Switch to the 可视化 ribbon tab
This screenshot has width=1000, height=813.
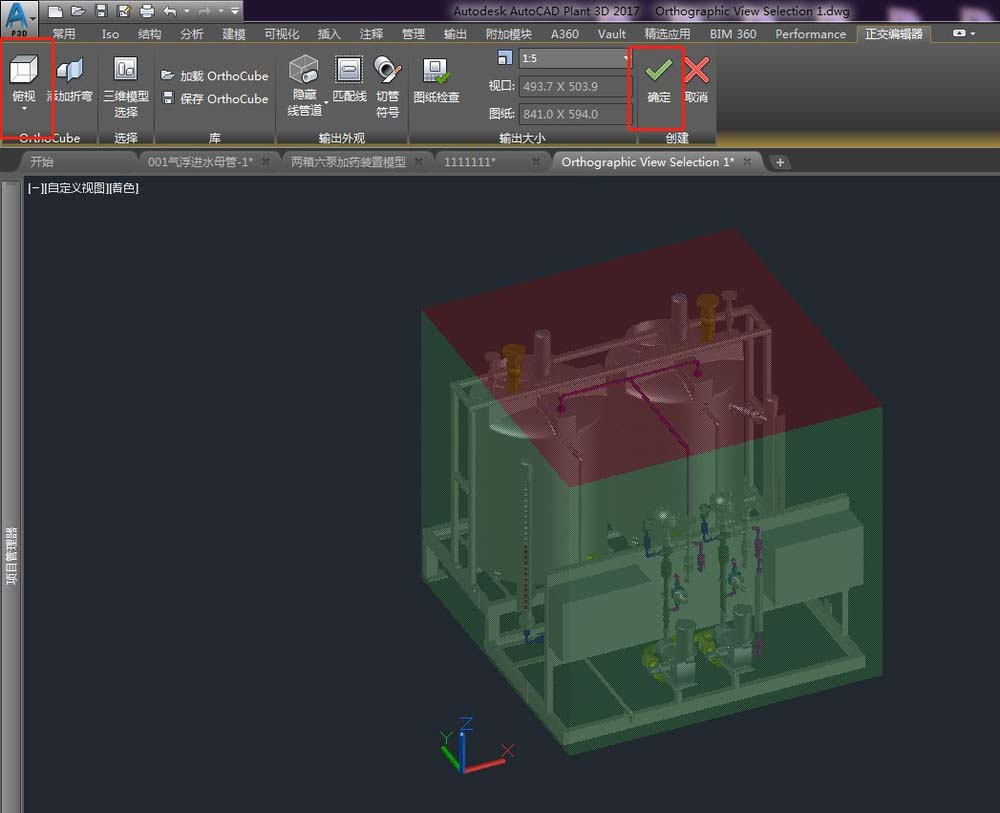coord(281,34)
